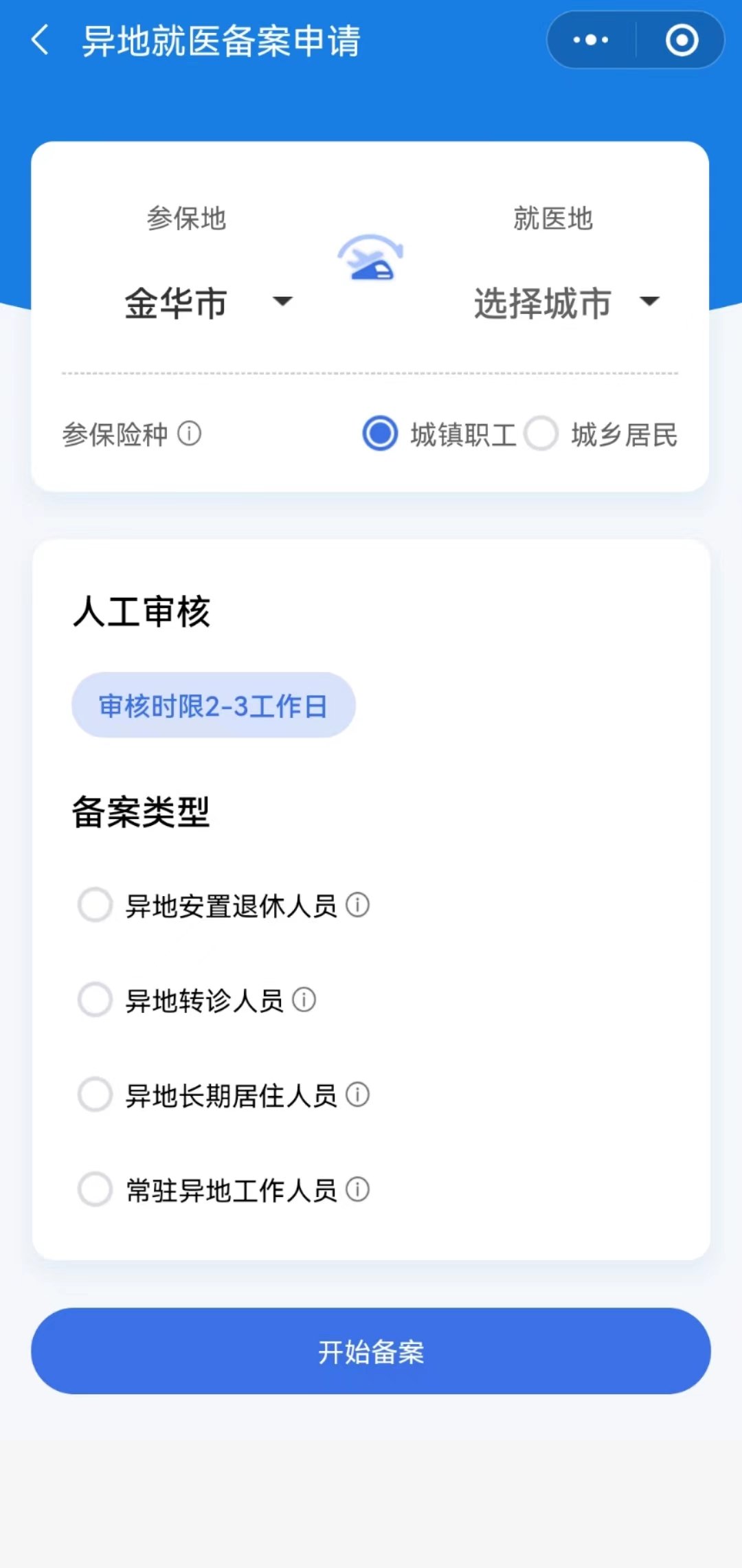Show info icon for 异地长期居住人员
The image size is (742, 1568).
pyautogui.click(x=357, y=1094)
